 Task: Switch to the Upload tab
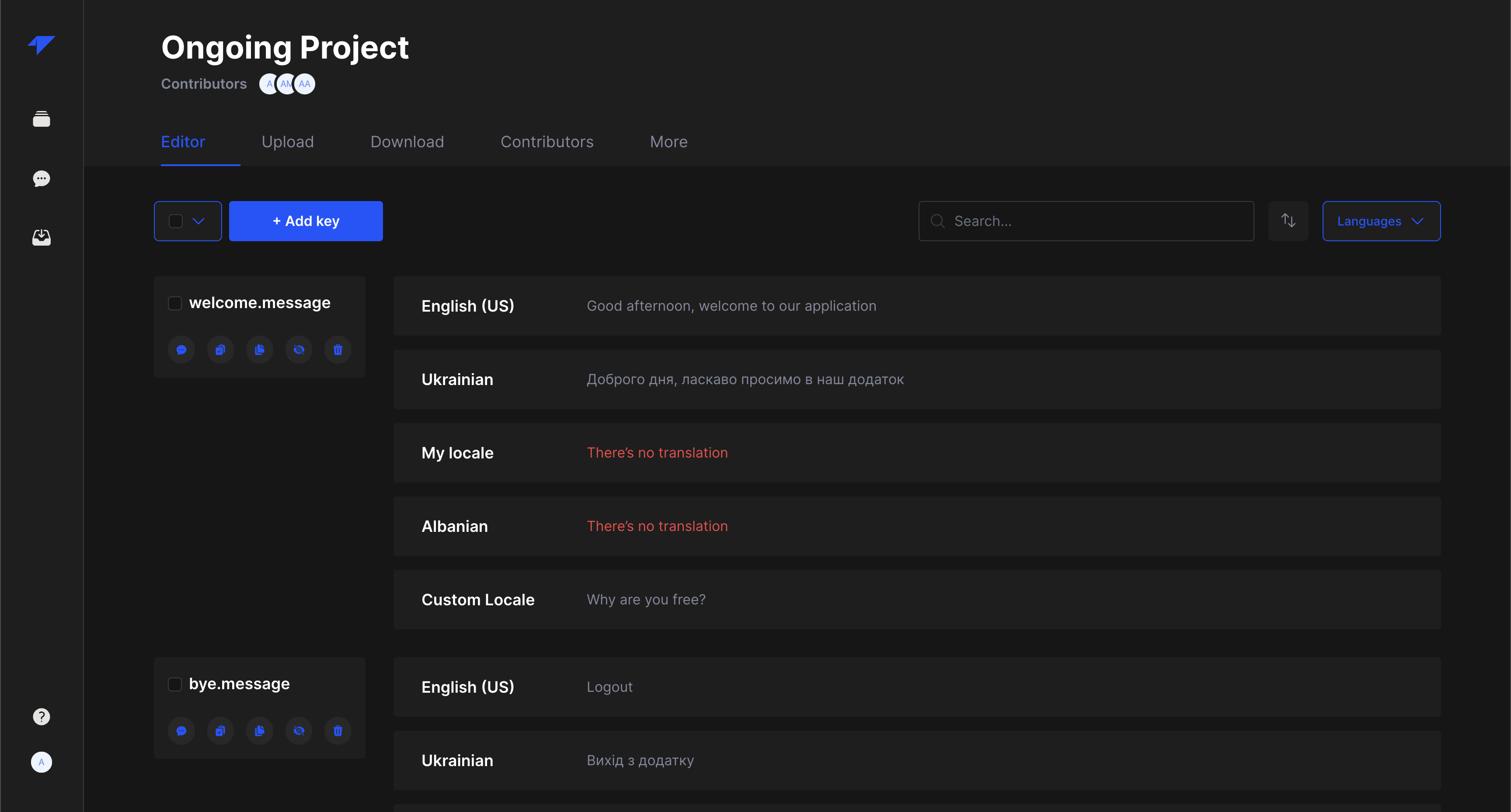(287, 142)
